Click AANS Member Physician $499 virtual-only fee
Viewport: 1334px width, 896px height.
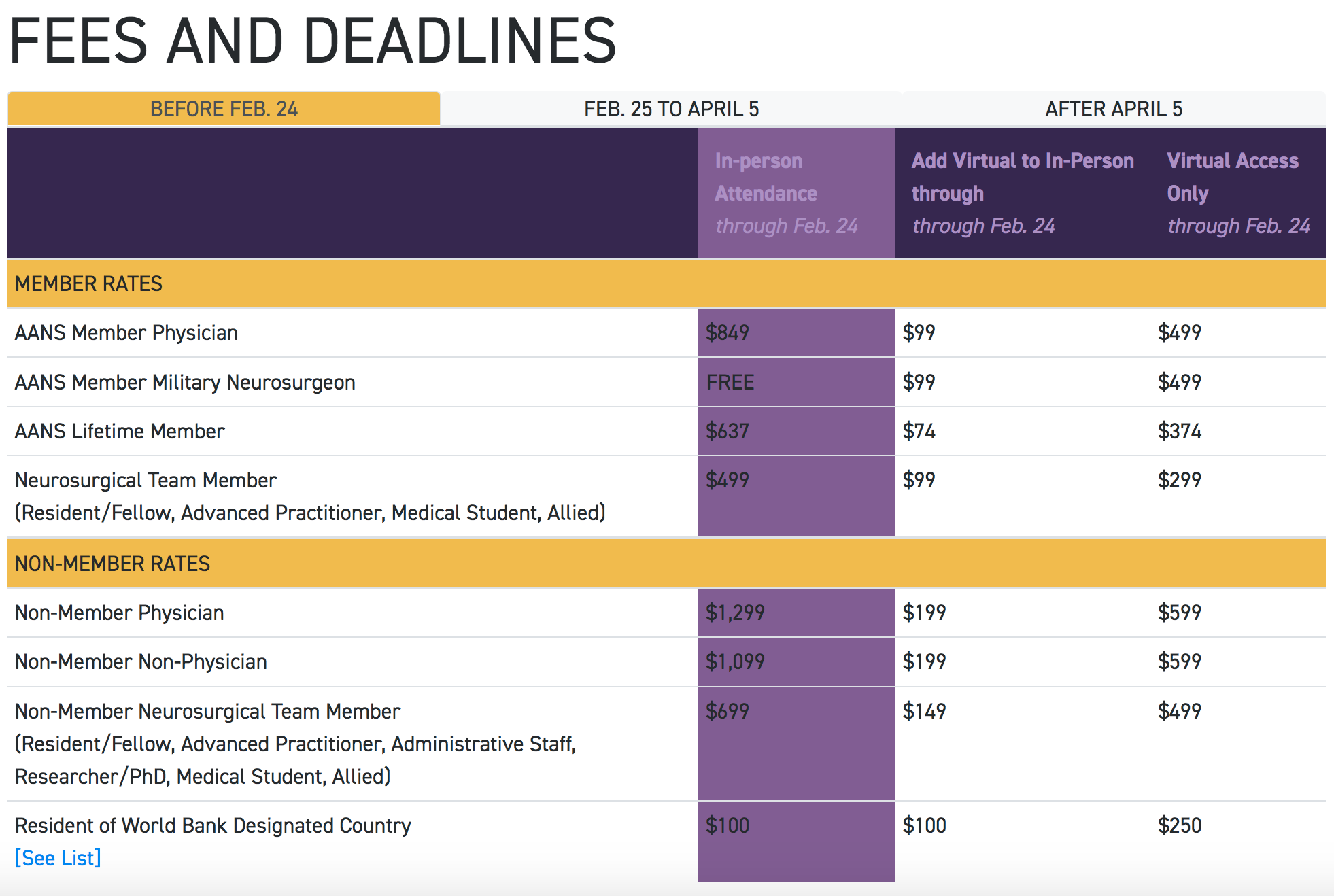(x=1180, y=333)
